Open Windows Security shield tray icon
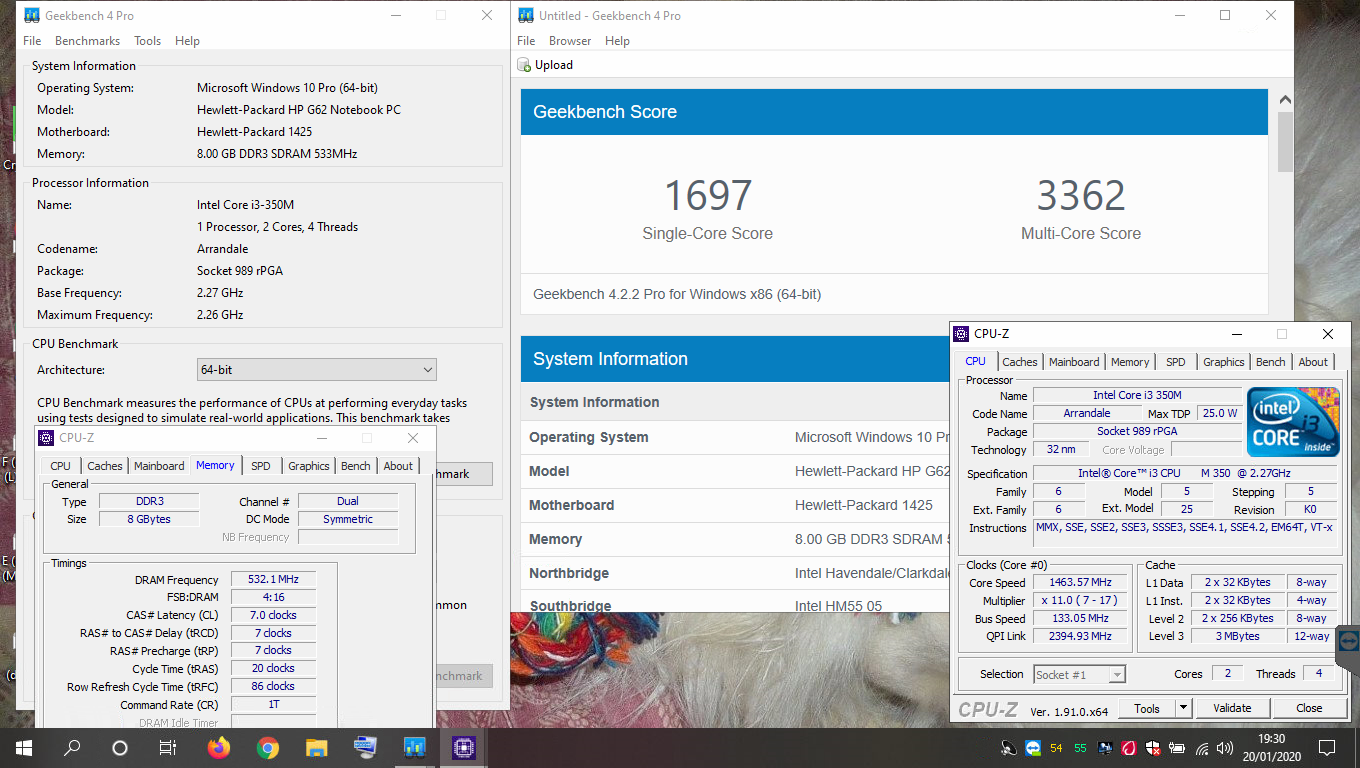This screenshot has height=768, width=1360. pos(1153,748)
